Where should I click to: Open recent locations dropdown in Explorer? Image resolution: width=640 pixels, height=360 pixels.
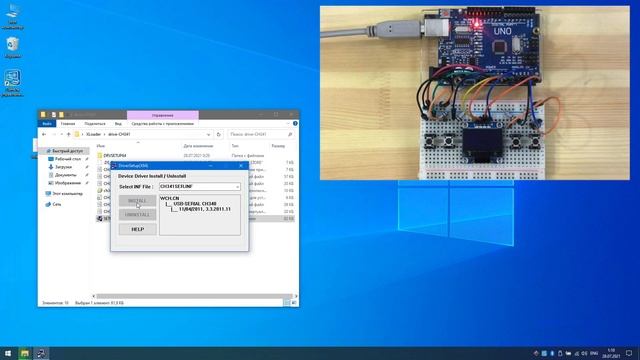[62, 134]
